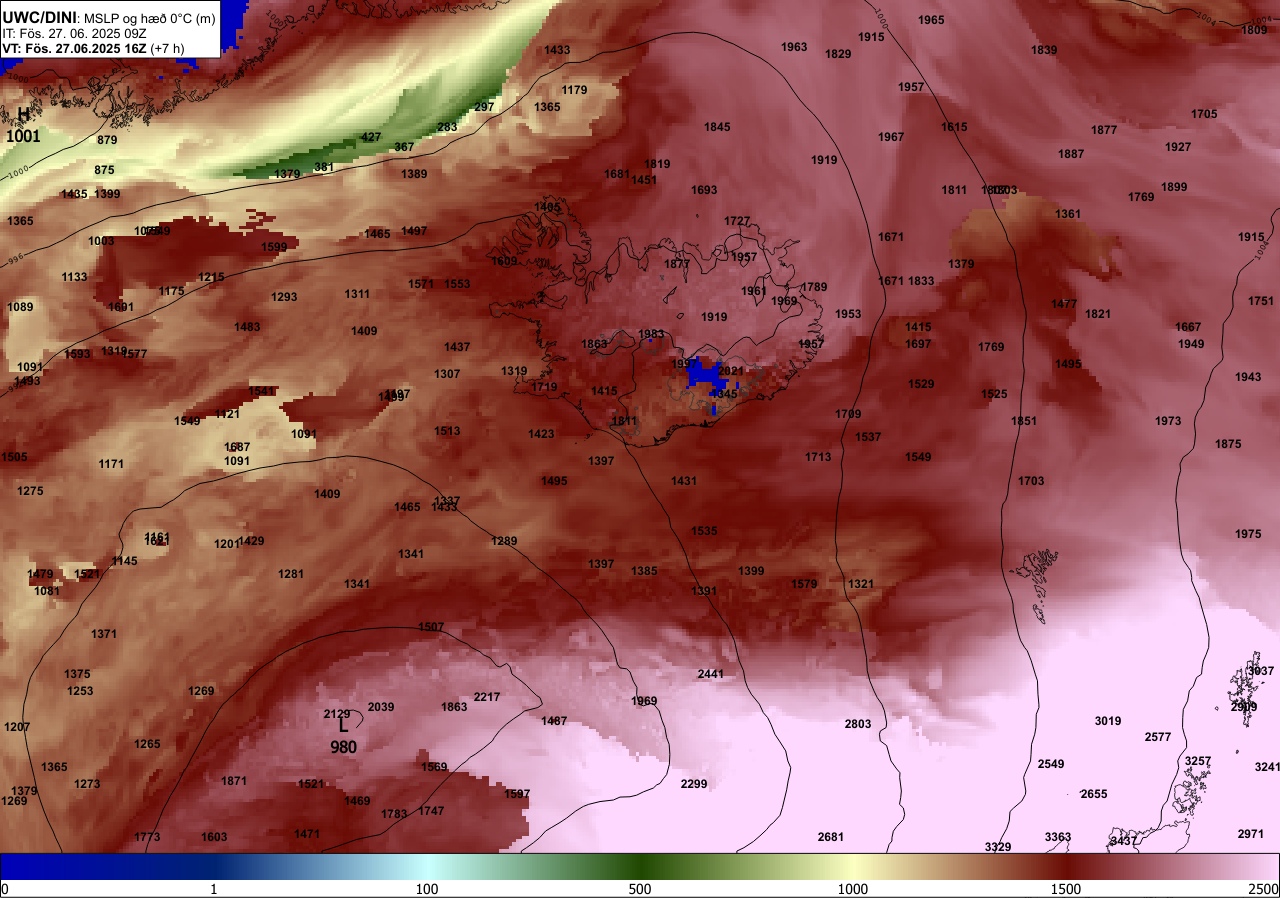Click the 500 label on the color scale
The height and width of the screenshot is (898, 1280).
(x=640, y=889)
